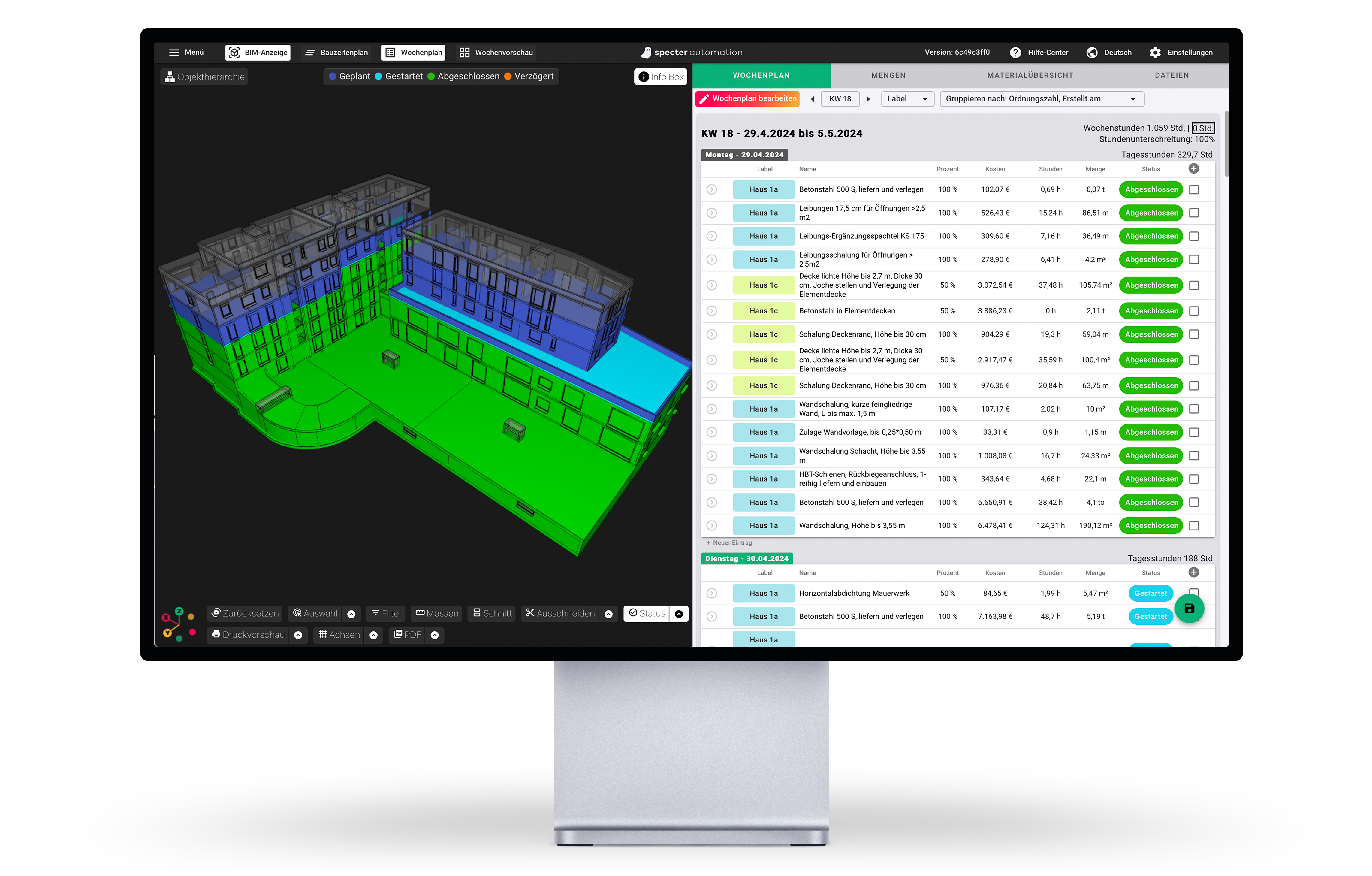The height and width of the screenshot is (876, 1372).
Task: Open the DATEIEN tab
Action: pyautogui.click(x=1171, y=75)
